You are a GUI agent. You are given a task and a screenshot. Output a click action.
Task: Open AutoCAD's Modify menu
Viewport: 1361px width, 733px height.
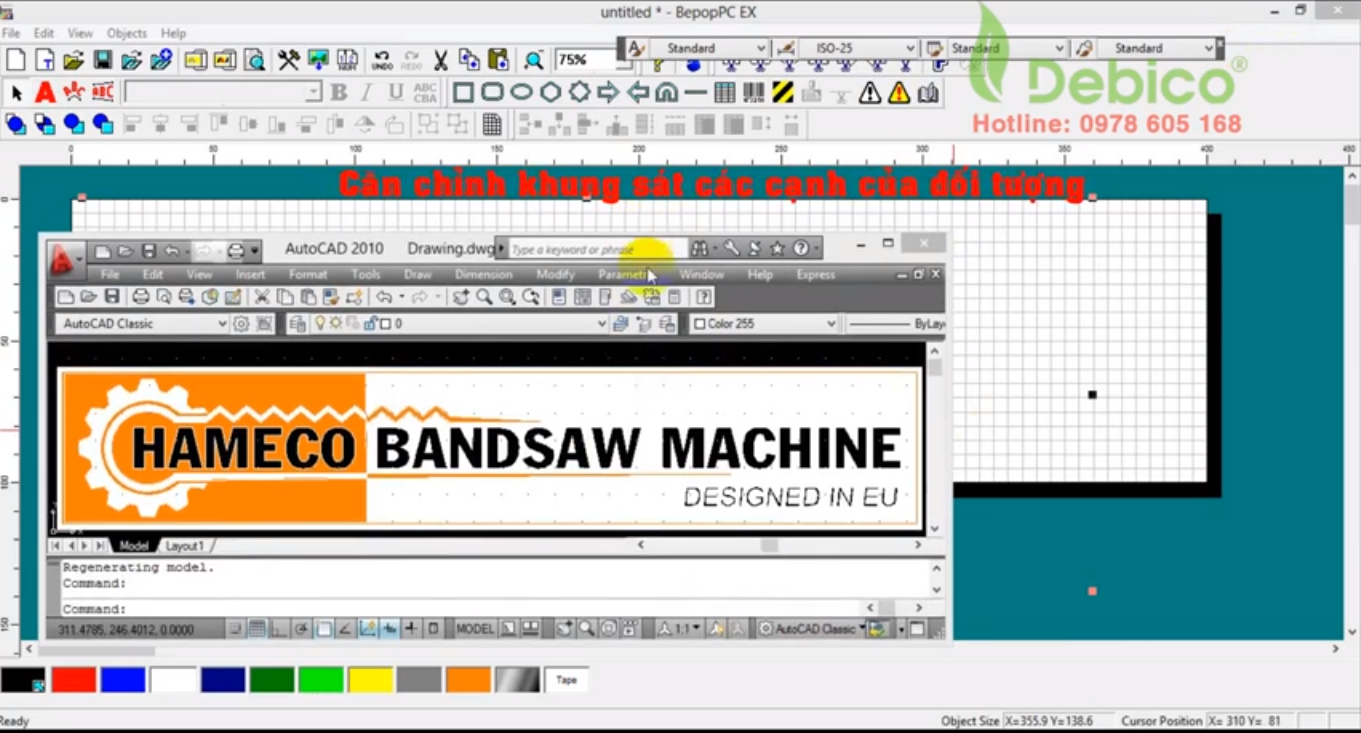[x=555, y=274]
